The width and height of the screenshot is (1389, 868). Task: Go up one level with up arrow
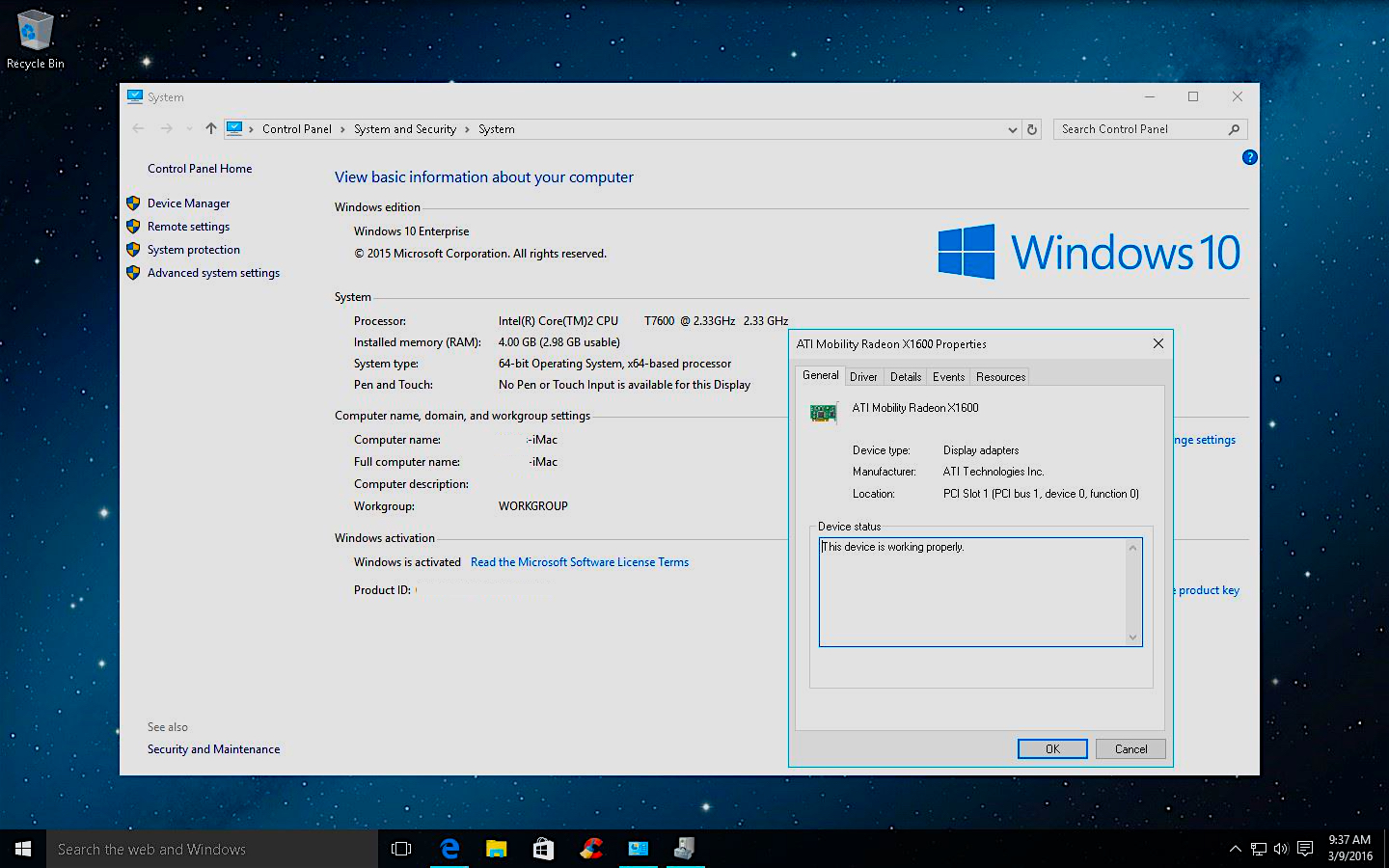point(211,129)
